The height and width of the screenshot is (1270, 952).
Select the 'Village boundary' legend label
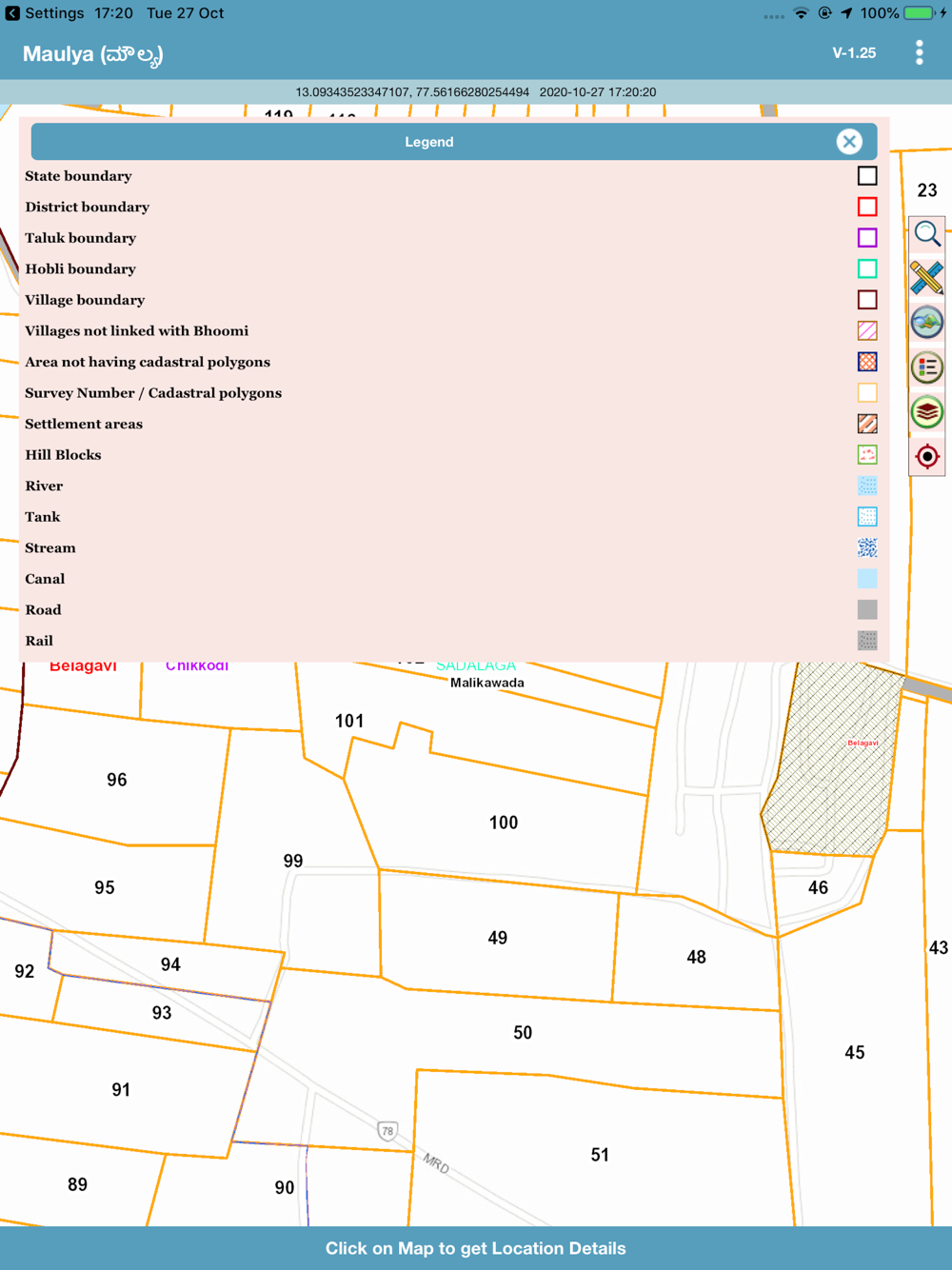pos(85,300)
